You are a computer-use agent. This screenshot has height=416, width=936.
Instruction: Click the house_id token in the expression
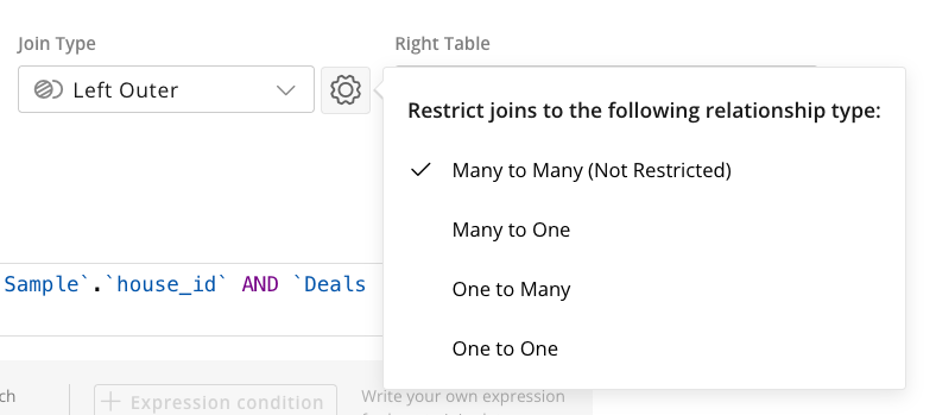(x=167, y=285)
